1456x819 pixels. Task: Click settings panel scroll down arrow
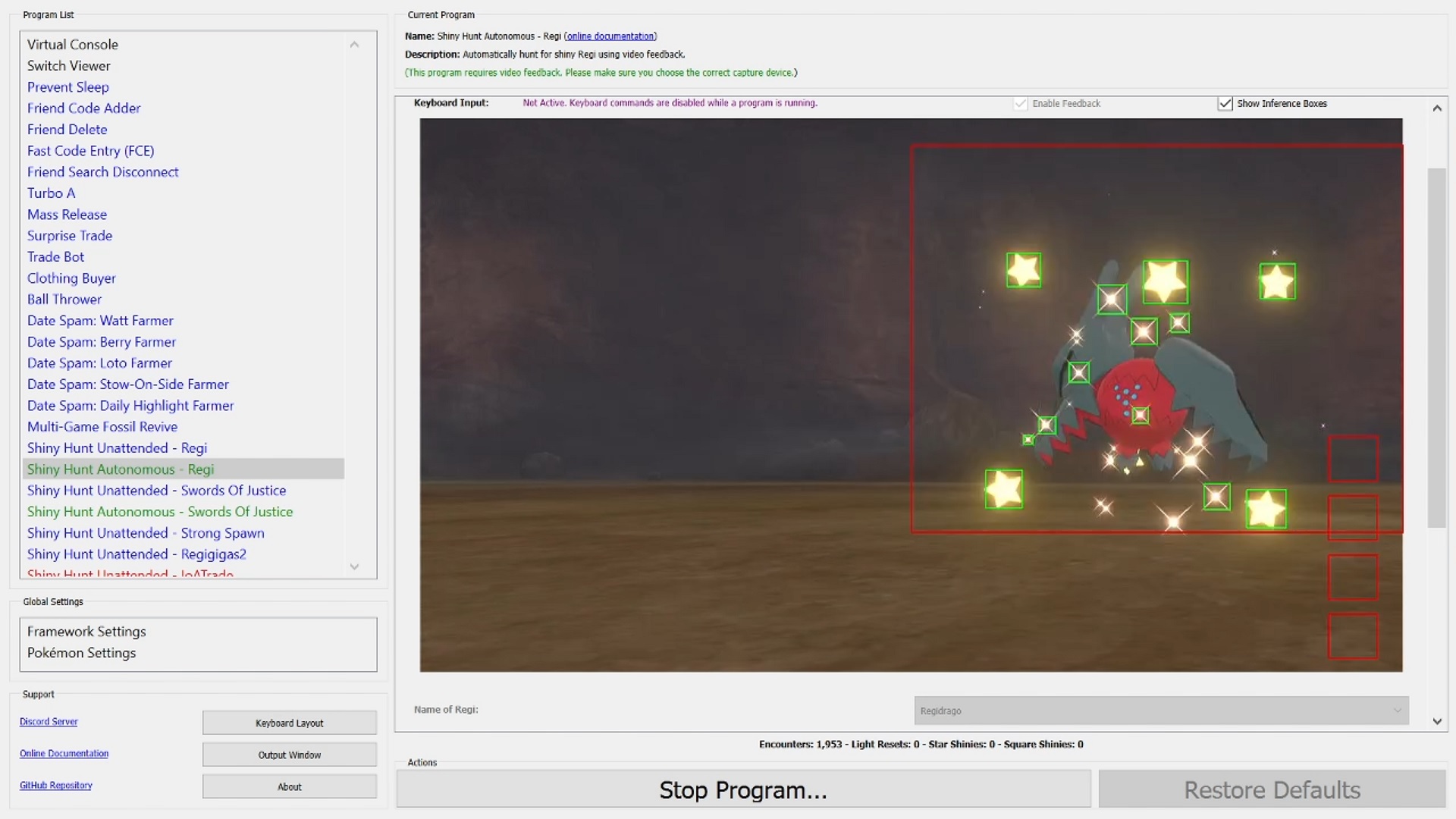1436,721
